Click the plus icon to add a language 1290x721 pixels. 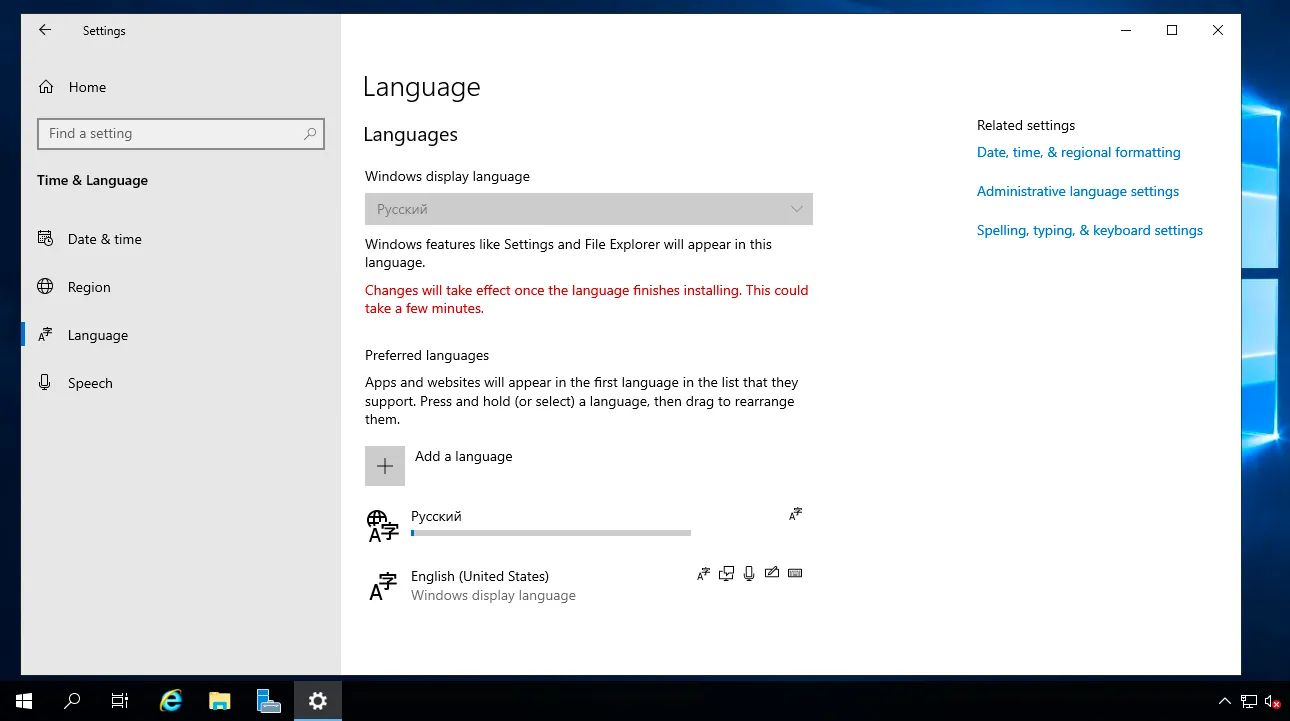coord(385,466)
